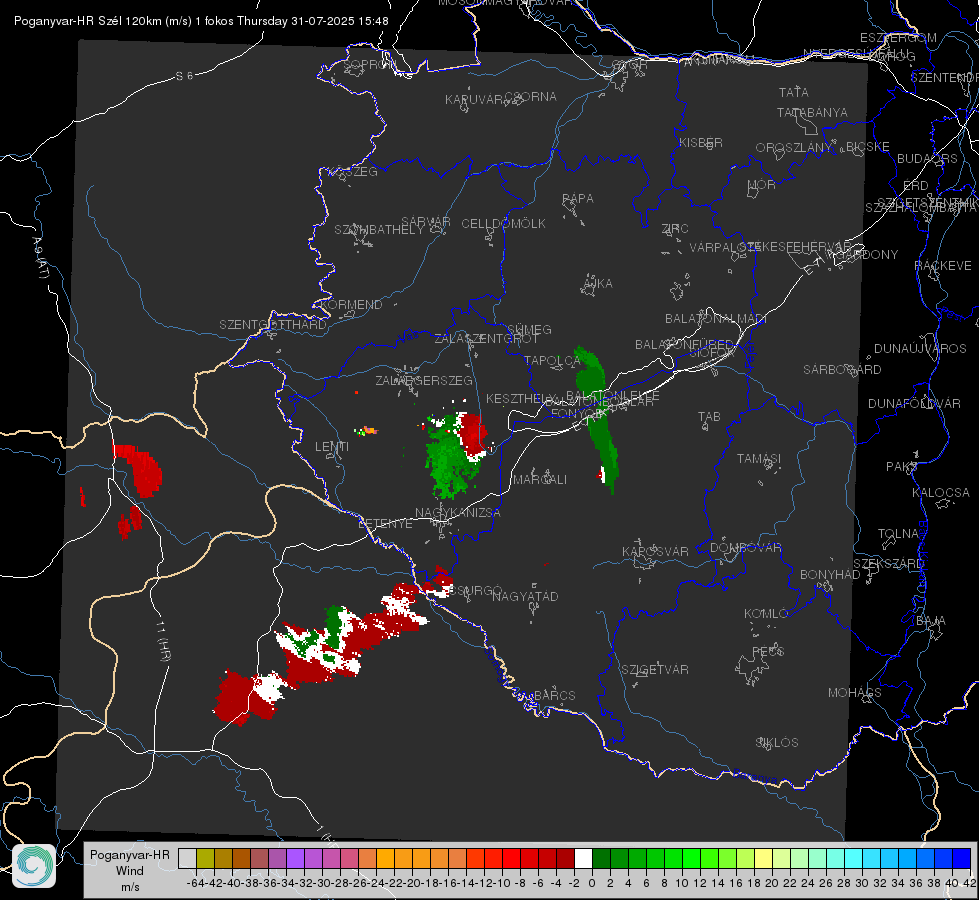The height and width of the screenshot is (900, 979).
Task: Pick the purple swatch between -34 and -32
Action: pos(295,859)
